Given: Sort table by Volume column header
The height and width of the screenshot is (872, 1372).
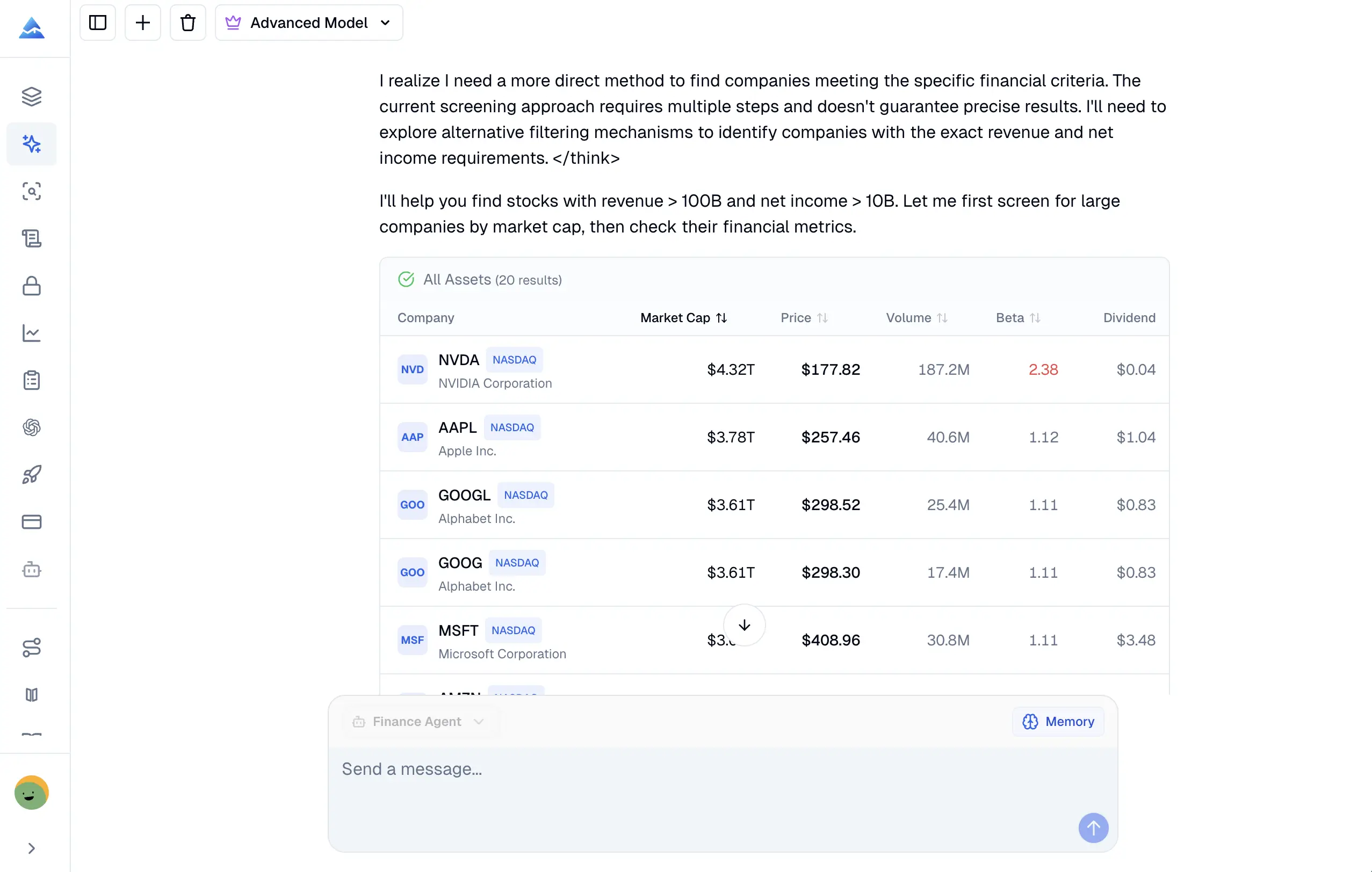Looking at the screenshot, I should (x=915, y=318).
